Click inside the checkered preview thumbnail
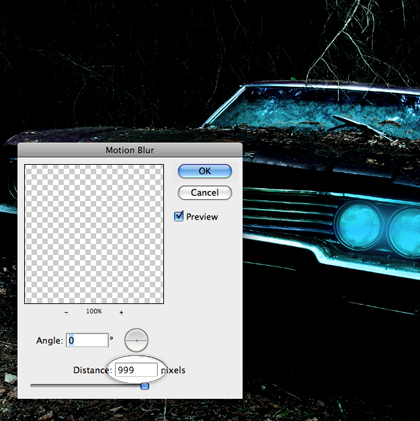The image size is (420, 421). 94,234
